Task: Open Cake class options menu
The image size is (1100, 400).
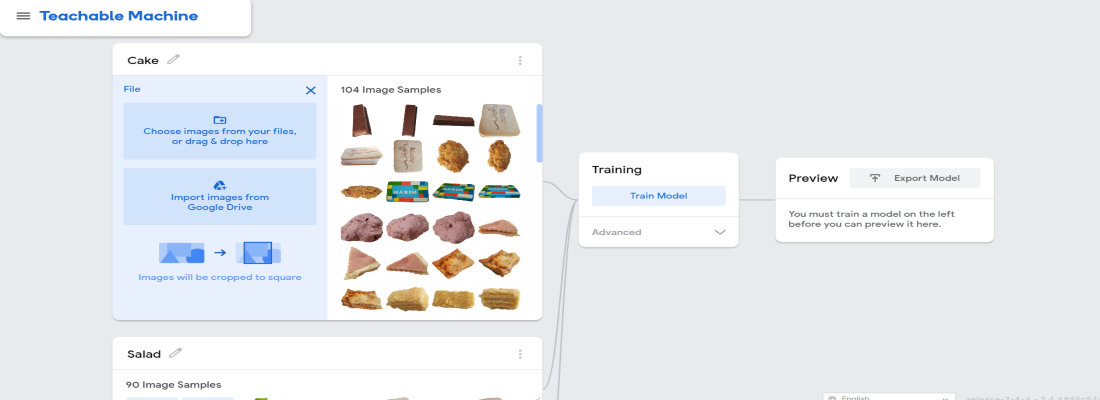Action: [x=520, y=60]
